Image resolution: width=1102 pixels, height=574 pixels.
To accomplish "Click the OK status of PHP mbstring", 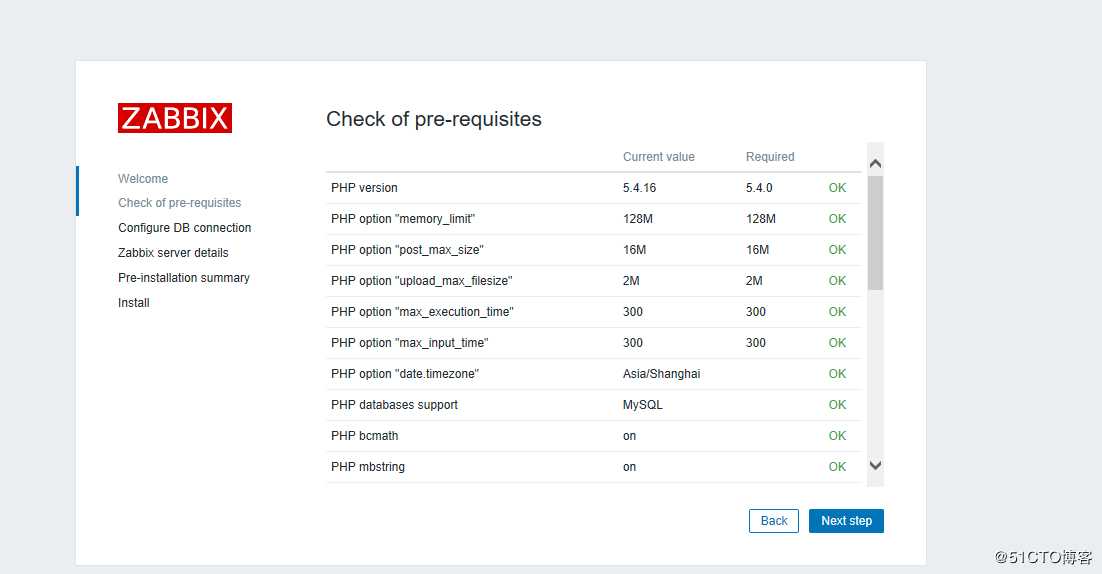I will tap(837, 466).
